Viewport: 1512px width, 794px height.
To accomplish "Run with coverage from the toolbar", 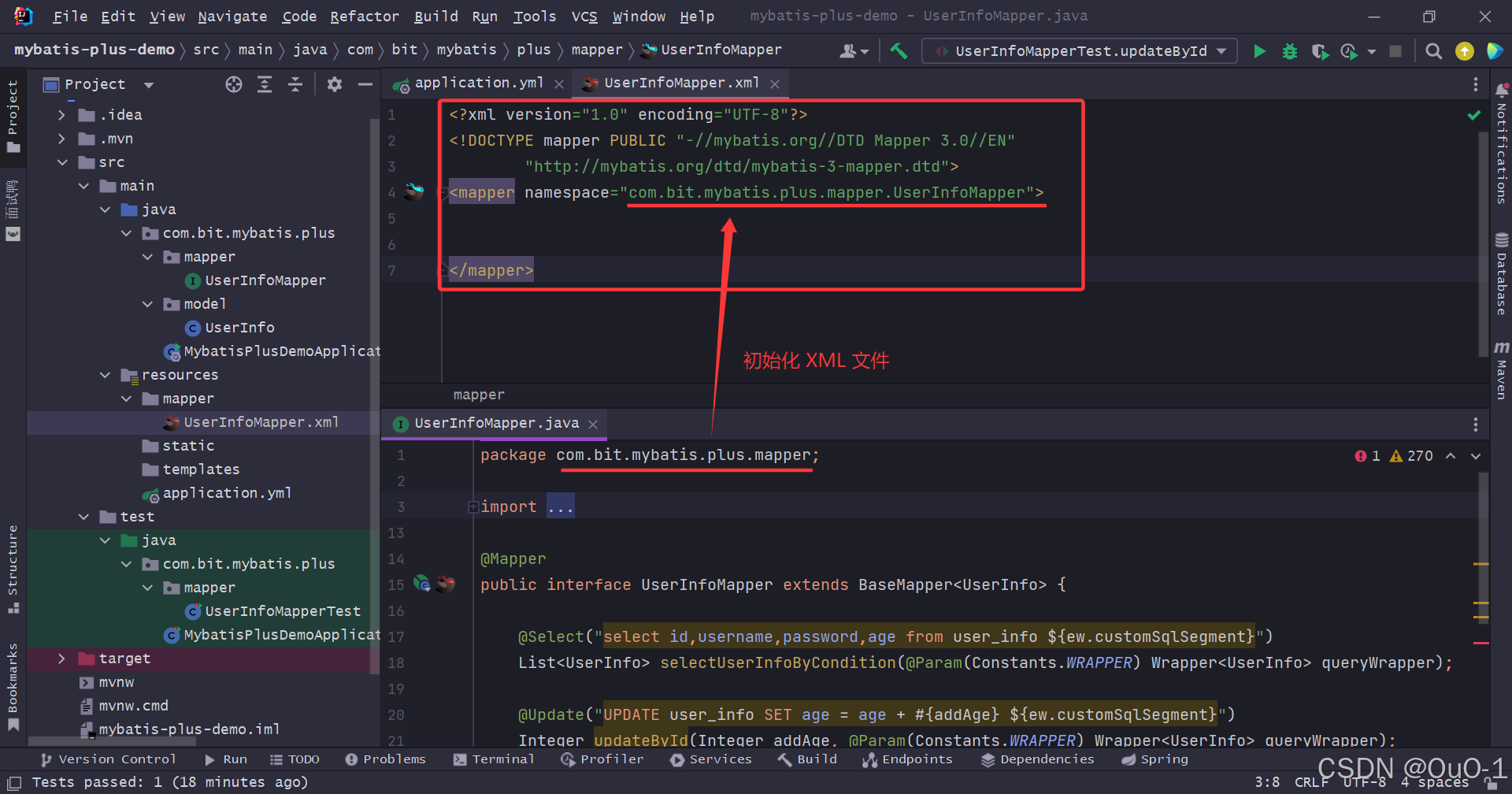I will (1320, 51).
